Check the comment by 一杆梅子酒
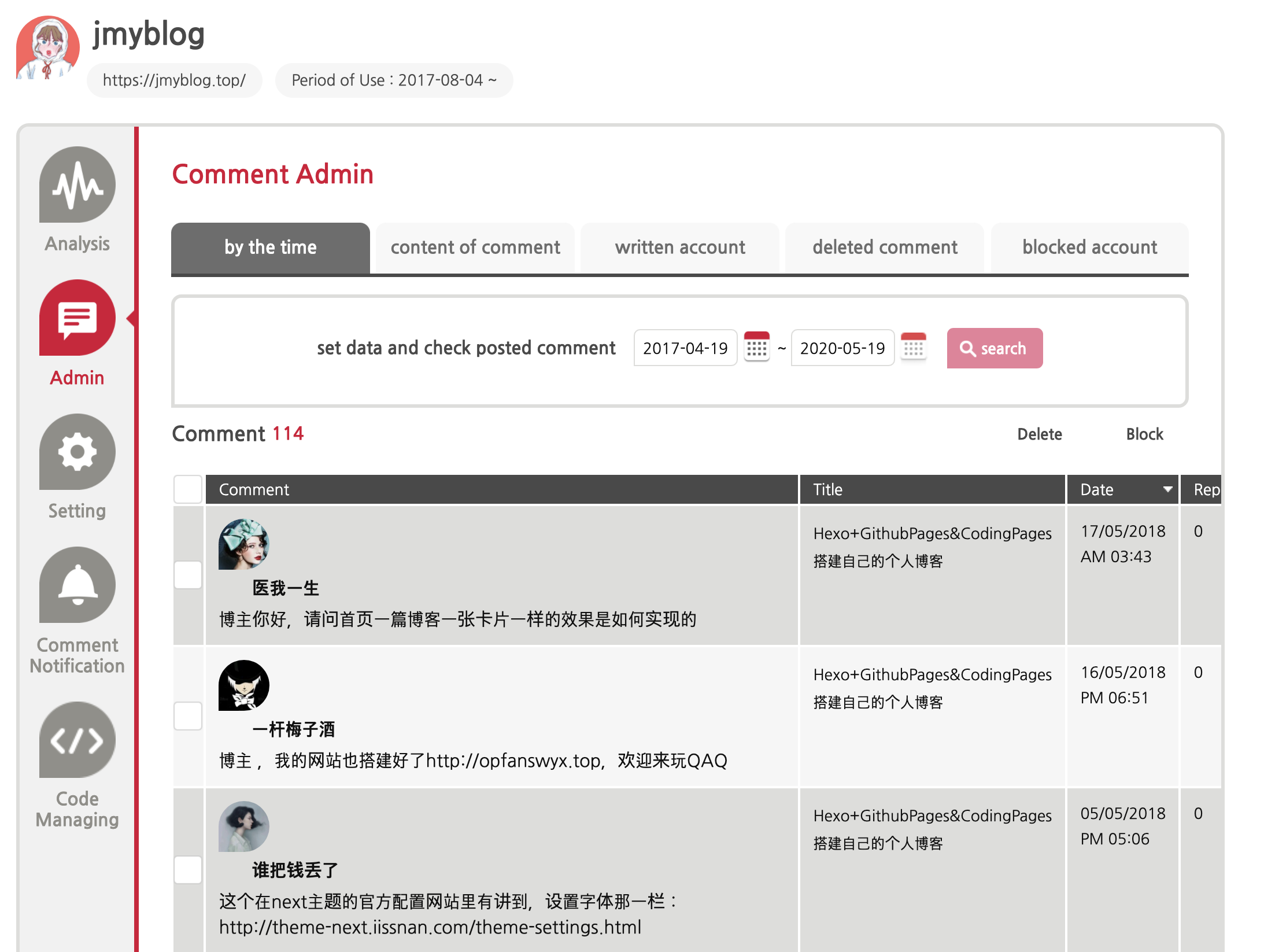The height and width of the screenshot is (952, 1264). pos(188,716)
